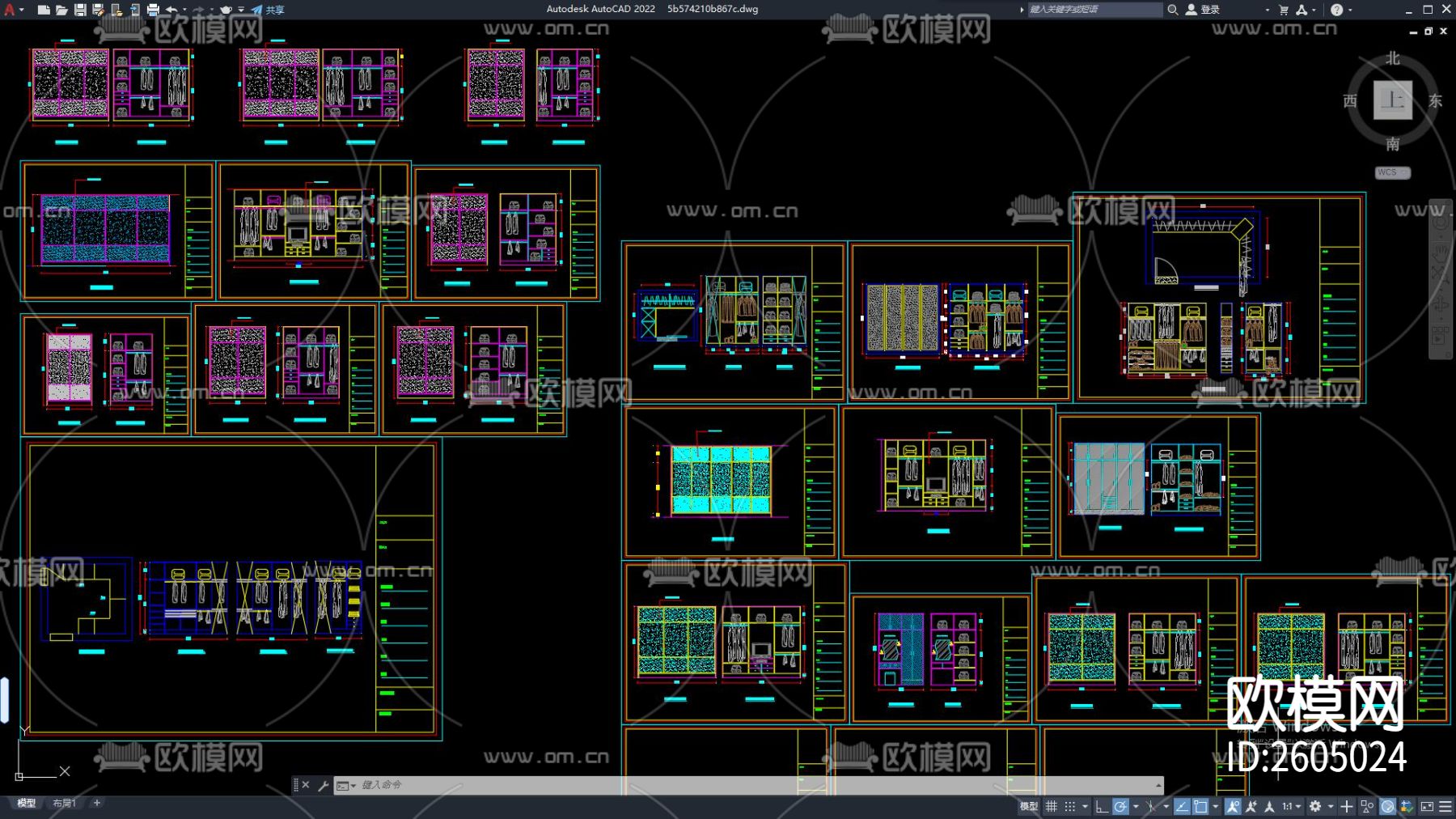Screen dimensions: 1456x819
Task: Open the Help question mark icon
Action: [1336, 10]
